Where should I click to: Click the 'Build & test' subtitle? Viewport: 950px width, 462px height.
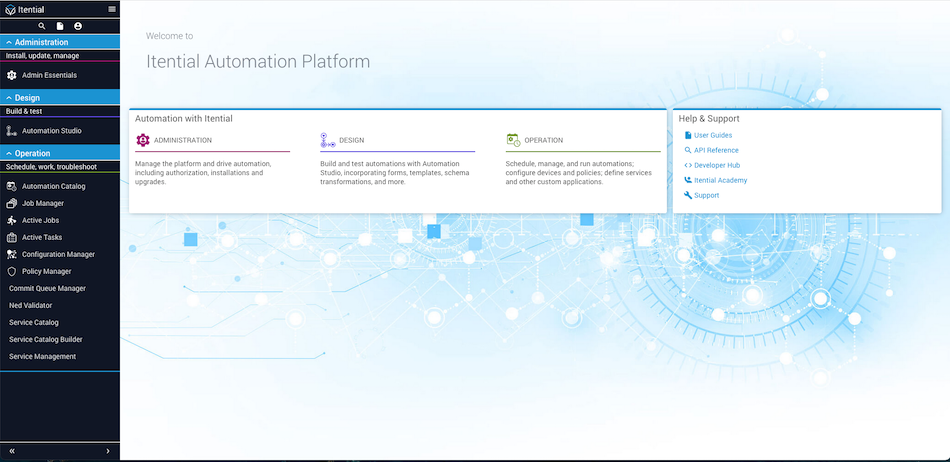[x=24, y=111]
